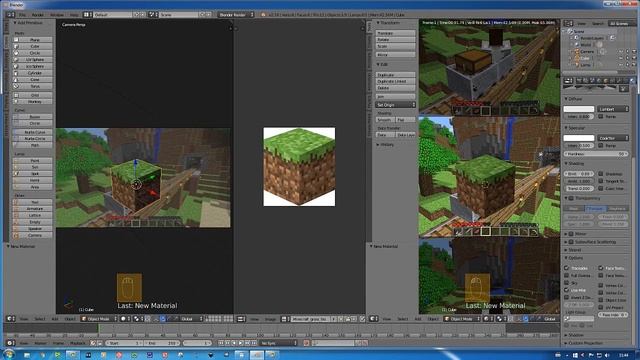
Task: Add a Sun lamp
Action: pyautogui.click(x=33, y=167)
